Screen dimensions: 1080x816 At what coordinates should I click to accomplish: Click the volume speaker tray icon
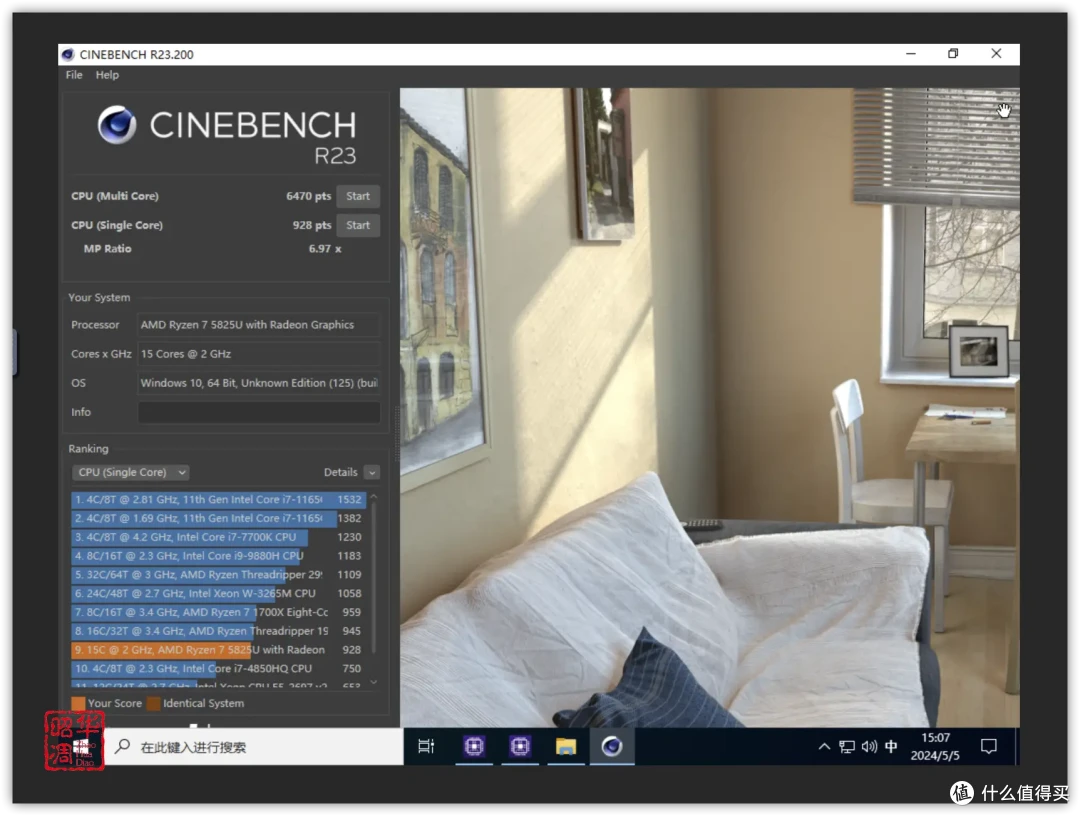coord(869,746)
